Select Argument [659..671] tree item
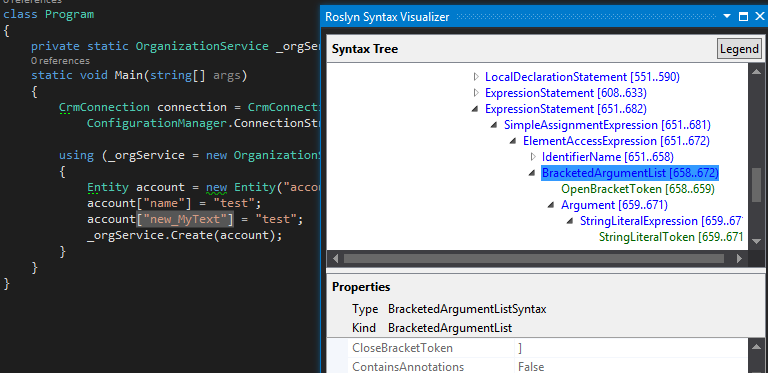 [614, 205]
